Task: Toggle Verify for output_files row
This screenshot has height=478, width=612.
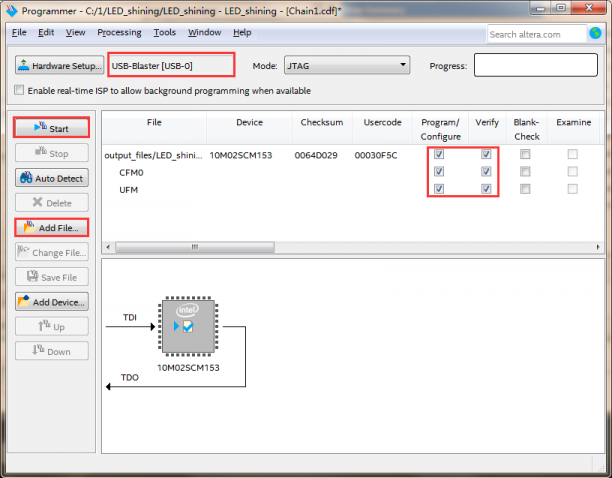Action: 486,154
